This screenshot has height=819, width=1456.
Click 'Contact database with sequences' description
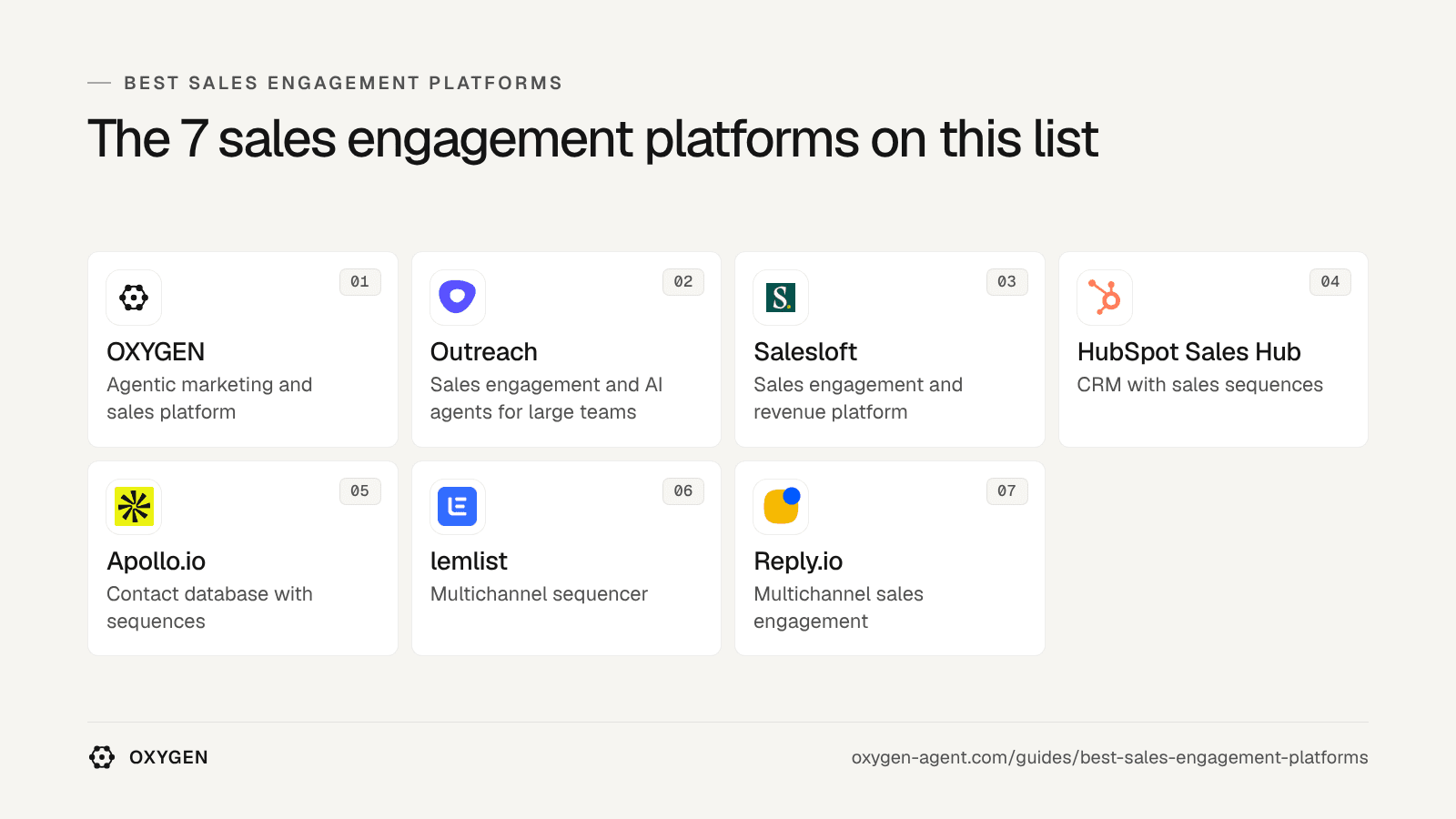pyautogui.click(x=209, y=608)
